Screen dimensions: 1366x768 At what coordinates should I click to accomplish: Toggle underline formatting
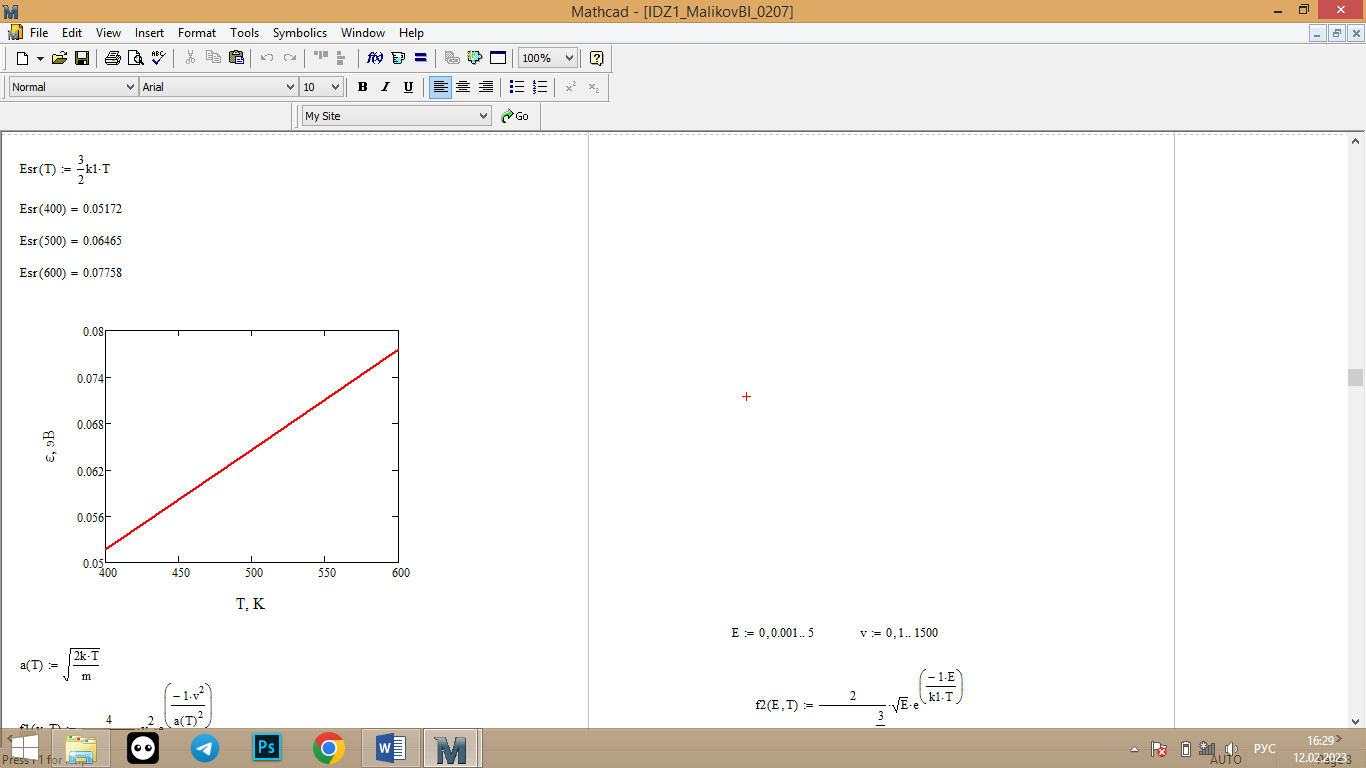pyautogui.click(x=408, y=87)
